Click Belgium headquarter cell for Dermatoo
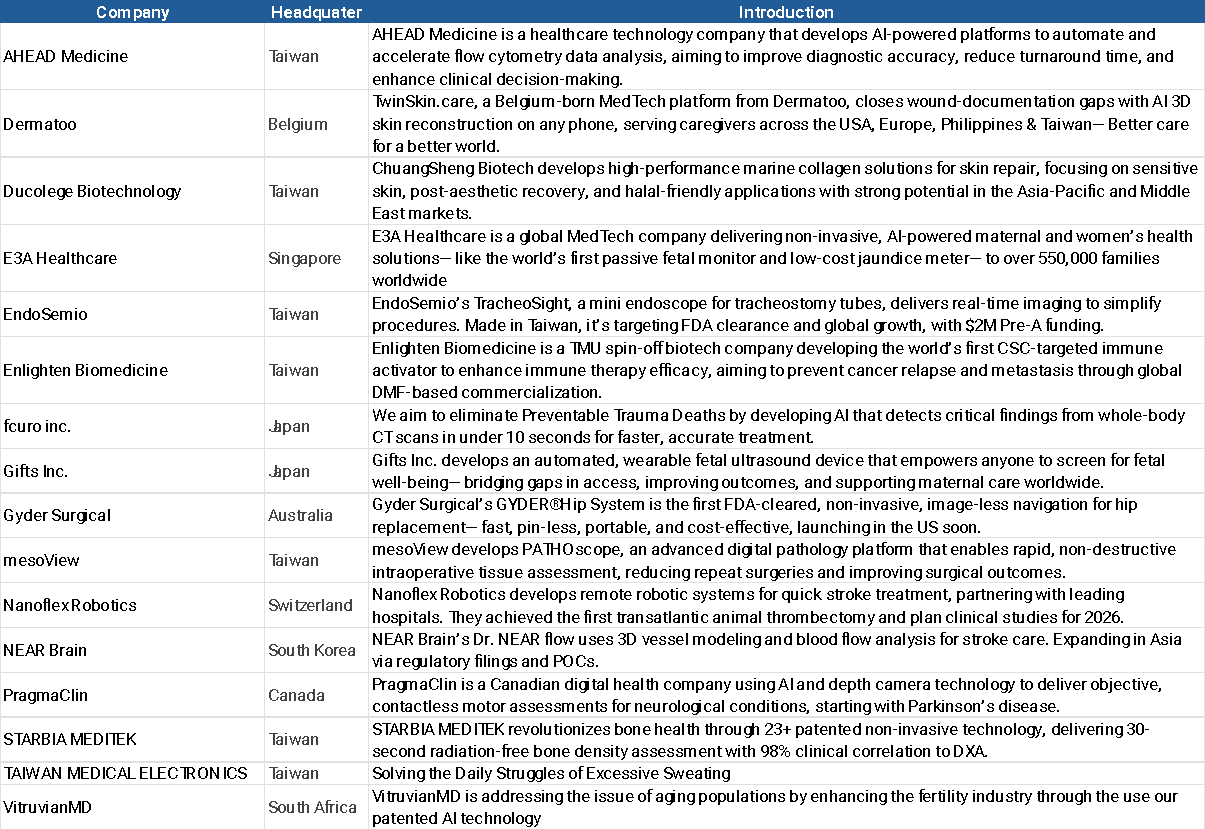1205x829 pixels. [x=316, y=124]
